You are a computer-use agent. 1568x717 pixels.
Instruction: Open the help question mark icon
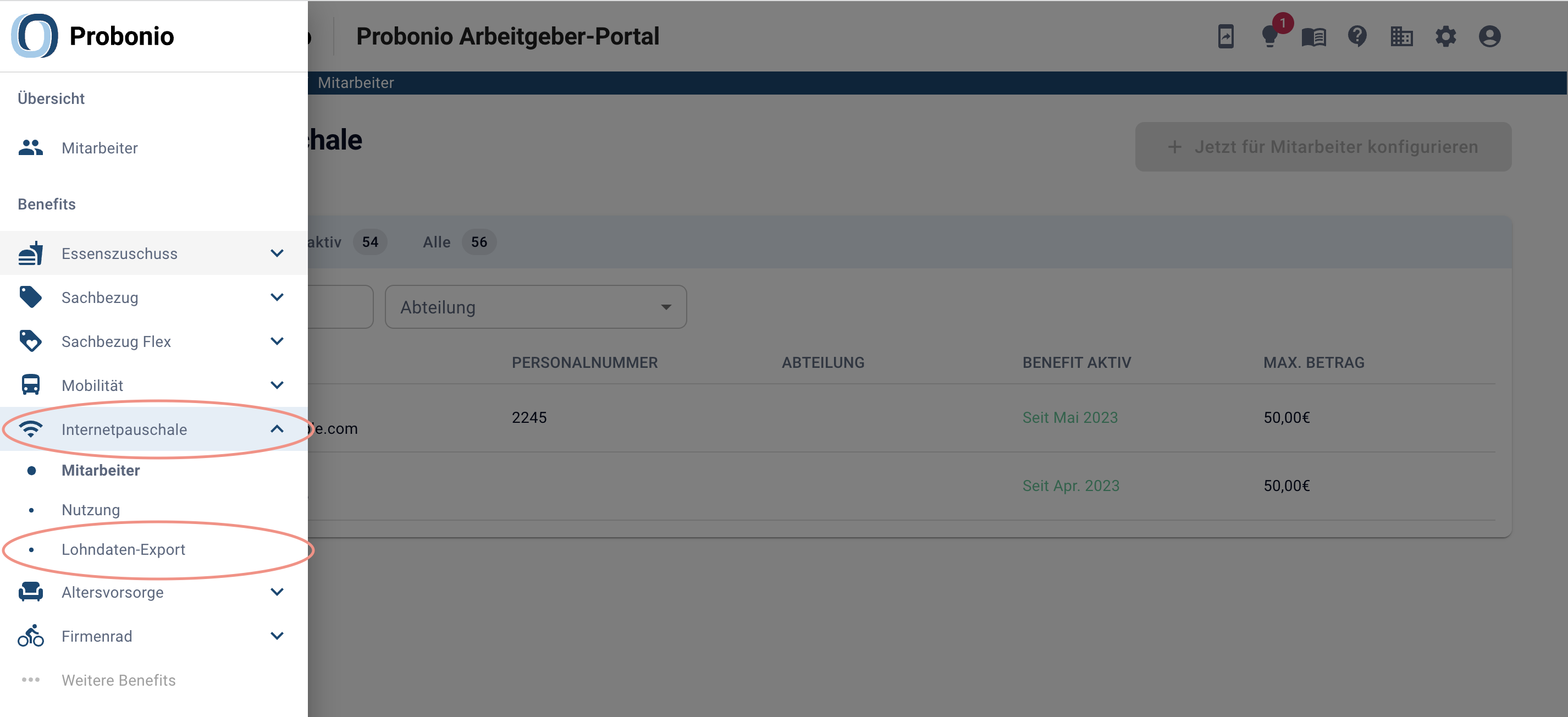pos(1357,36)
